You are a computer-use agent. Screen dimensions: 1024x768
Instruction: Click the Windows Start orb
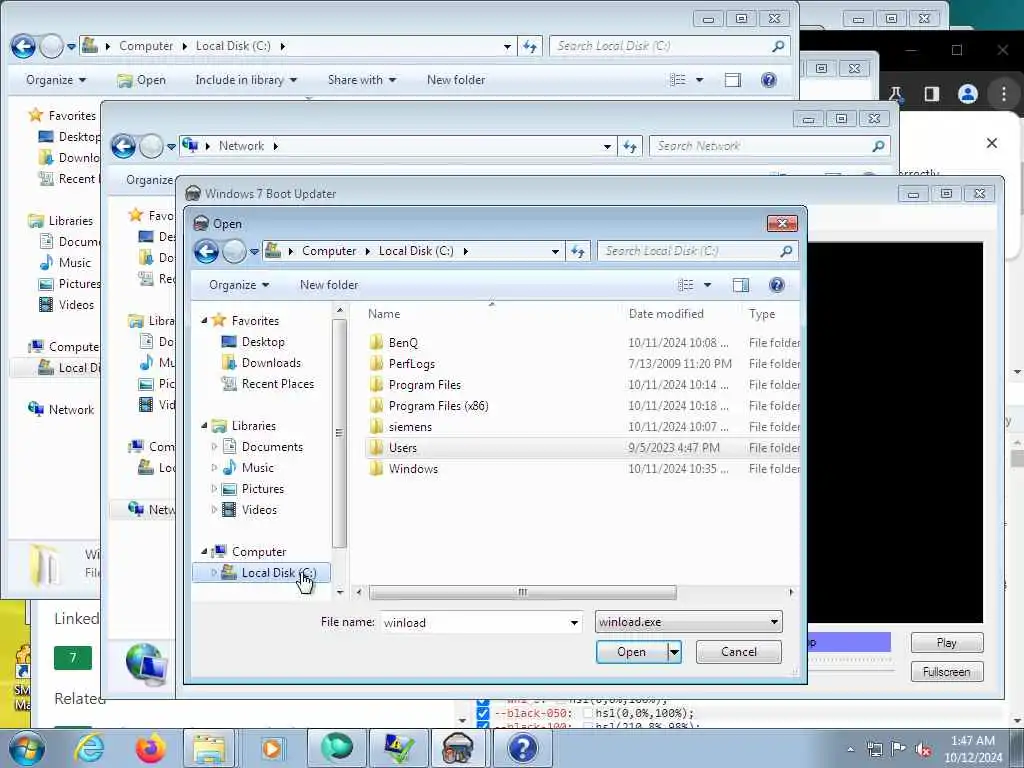click(27, 748)
